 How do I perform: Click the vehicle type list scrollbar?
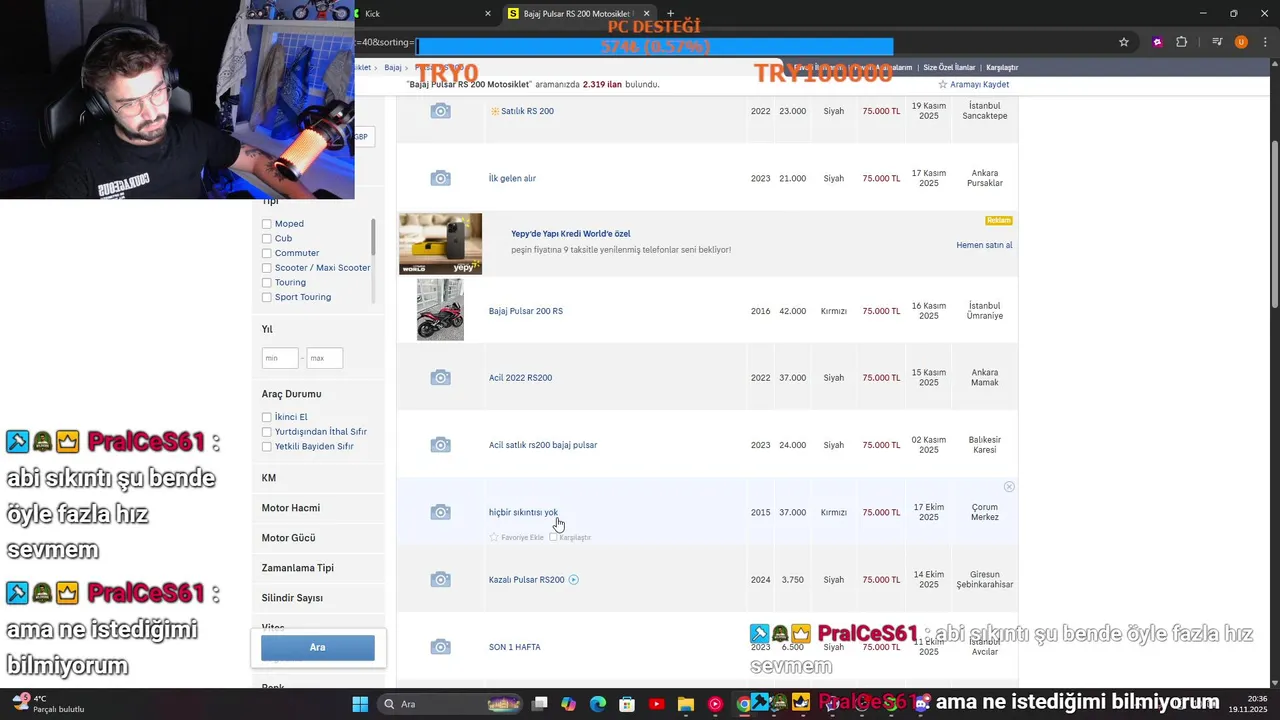[373, 238]
